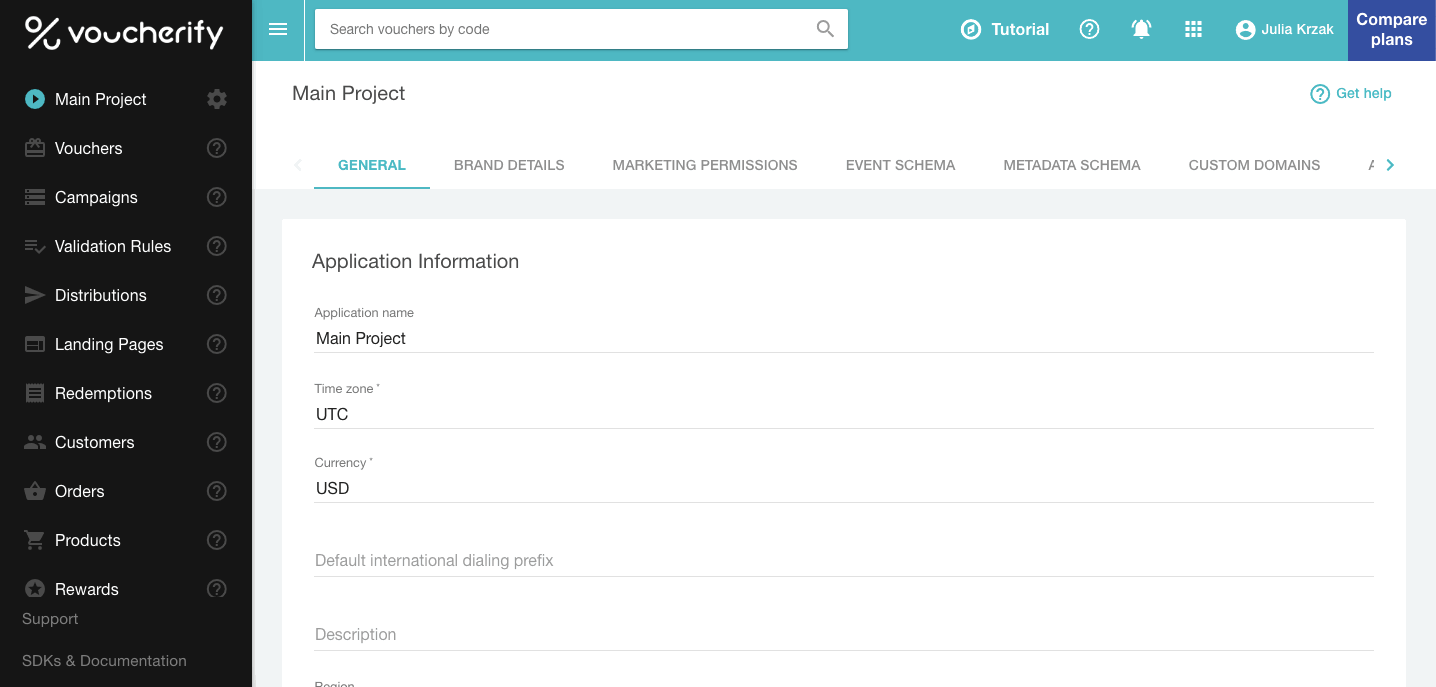Open the Time zone UTC dropdown
Viewport: 1436px width, 687px height.
pyautogui.click(x=843, y=414)
